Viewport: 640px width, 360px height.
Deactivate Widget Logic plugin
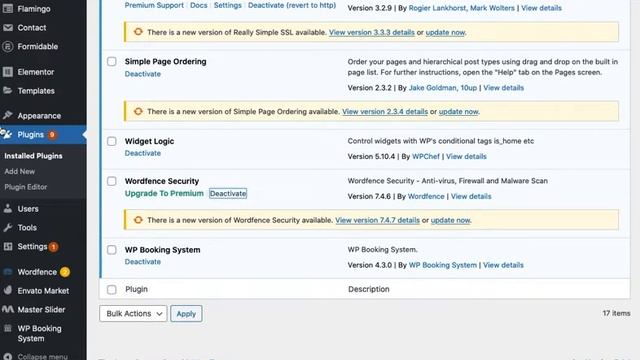tap(142, 153)
